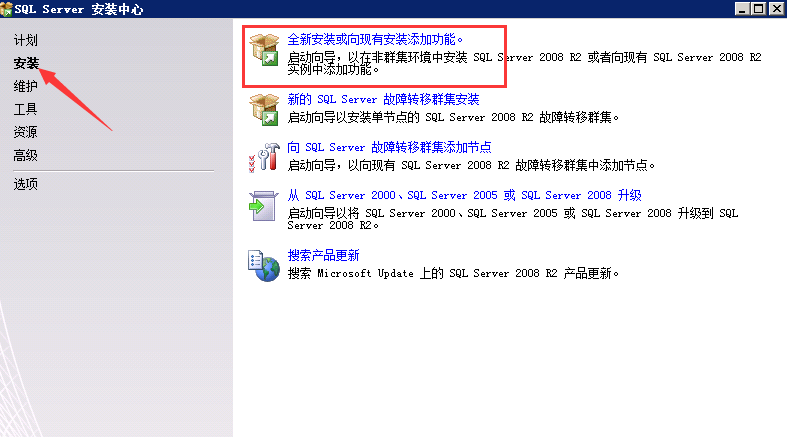Click the upgrade description ending in Server 2008 R2

click(x=513, y=219)
